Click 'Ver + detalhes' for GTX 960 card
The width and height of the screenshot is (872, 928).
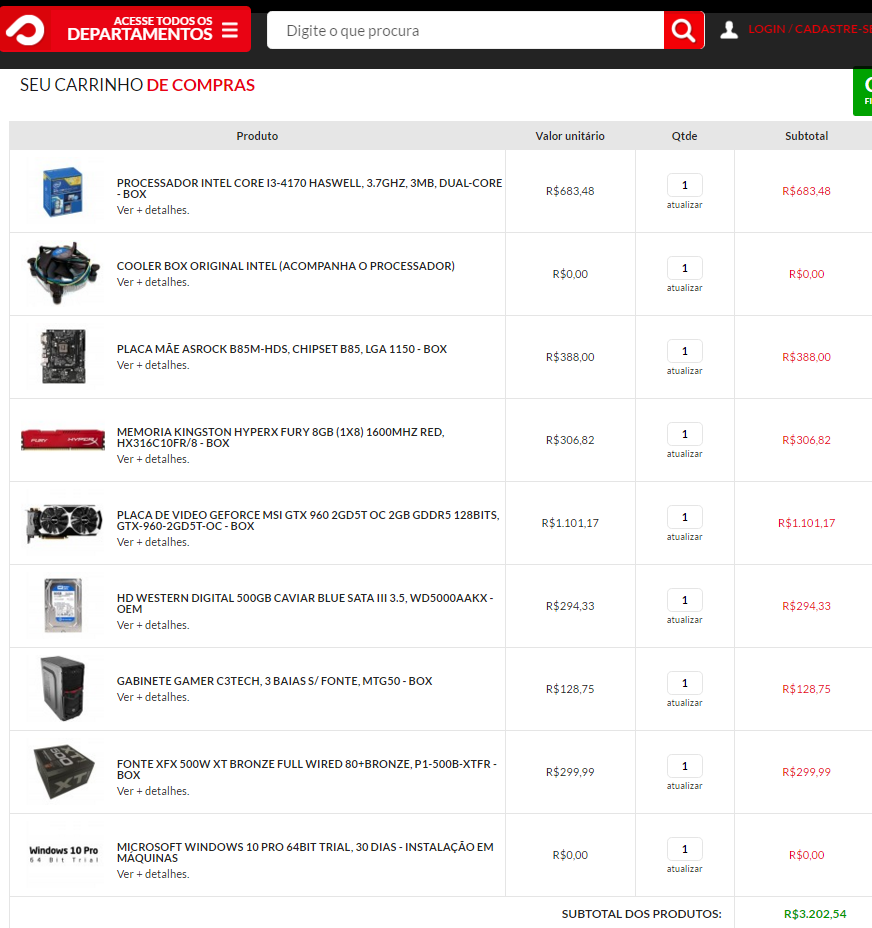(x=153, y=542)
